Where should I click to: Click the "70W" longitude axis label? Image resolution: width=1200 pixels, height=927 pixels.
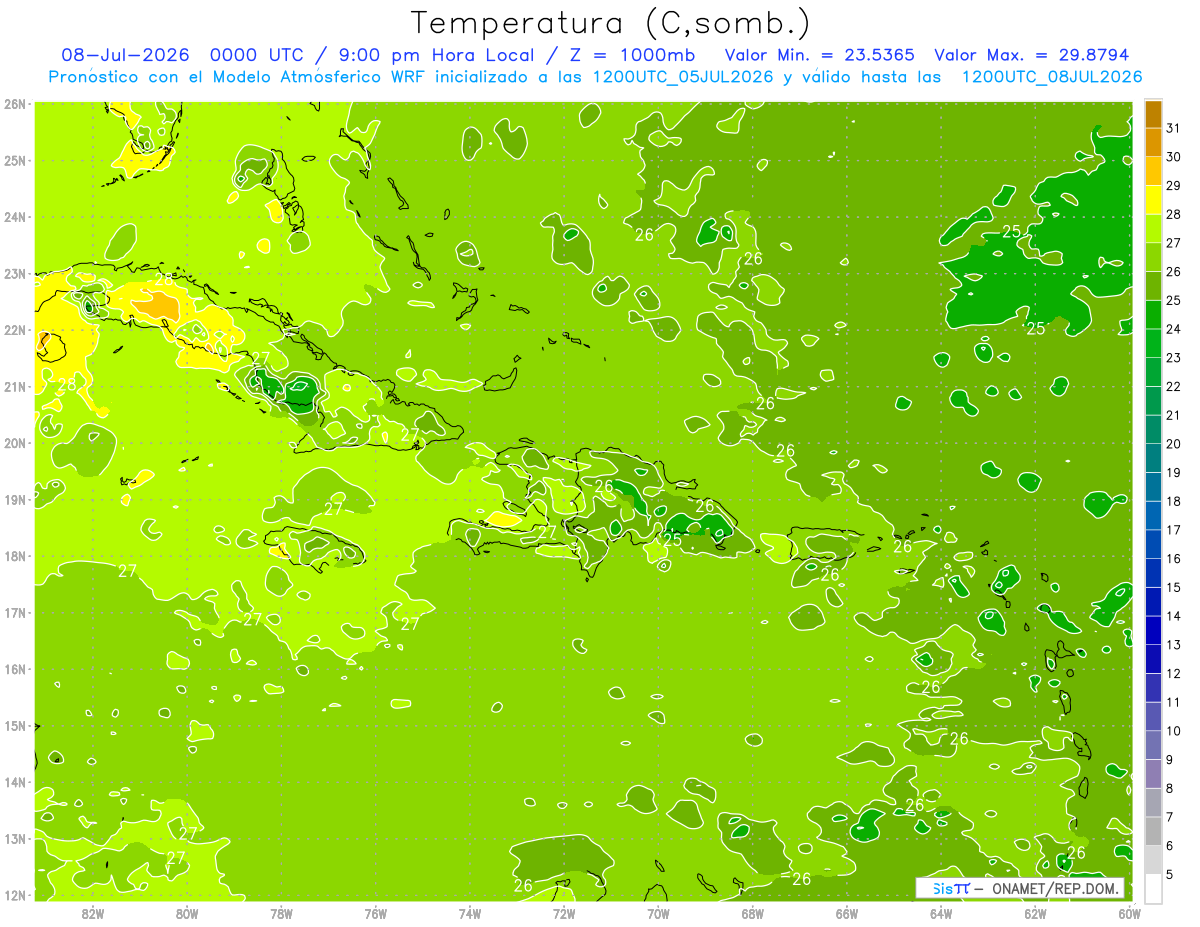tap(658, 913)
